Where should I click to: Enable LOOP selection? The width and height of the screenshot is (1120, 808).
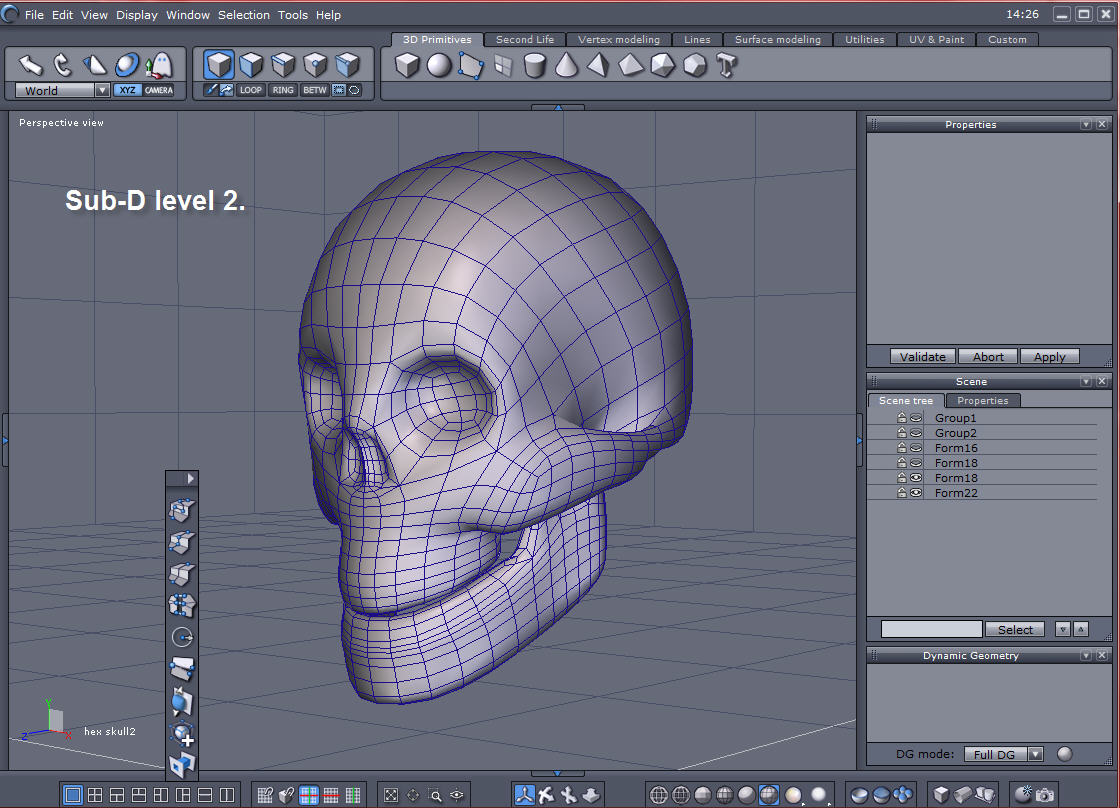(251, 90)
